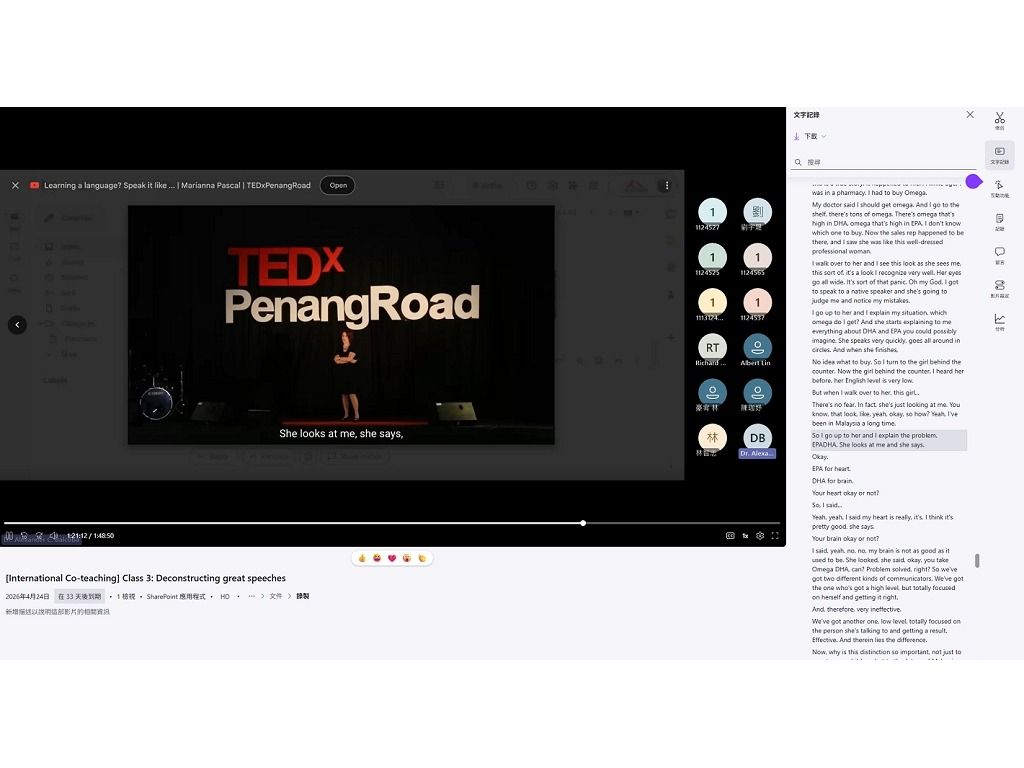Image resolution: width=1024 pixels, height=768 pixels.
Task: Toggle closed captions in player controls
Action: (730, 536)
